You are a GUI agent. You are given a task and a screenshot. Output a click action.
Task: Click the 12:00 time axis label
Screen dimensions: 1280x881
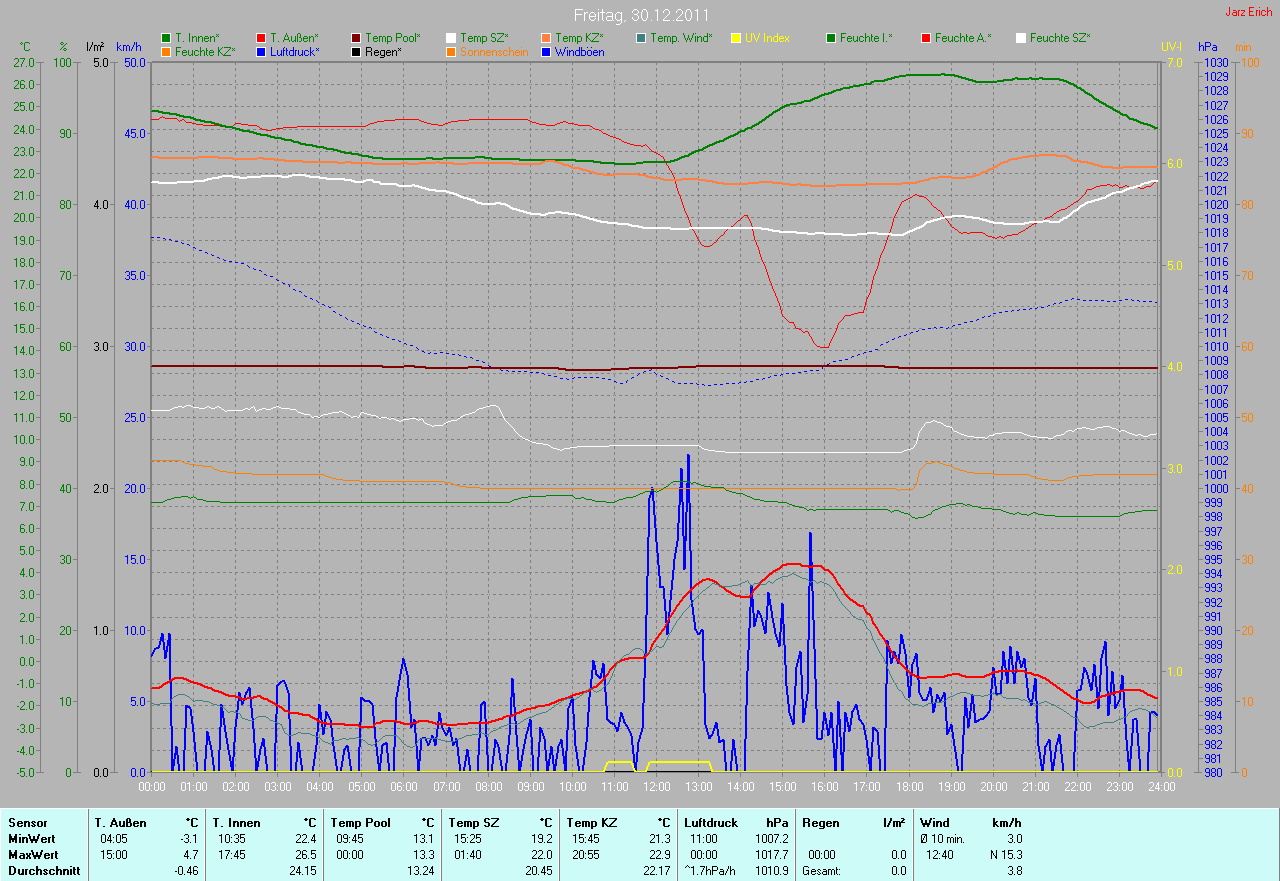point(656,787)
